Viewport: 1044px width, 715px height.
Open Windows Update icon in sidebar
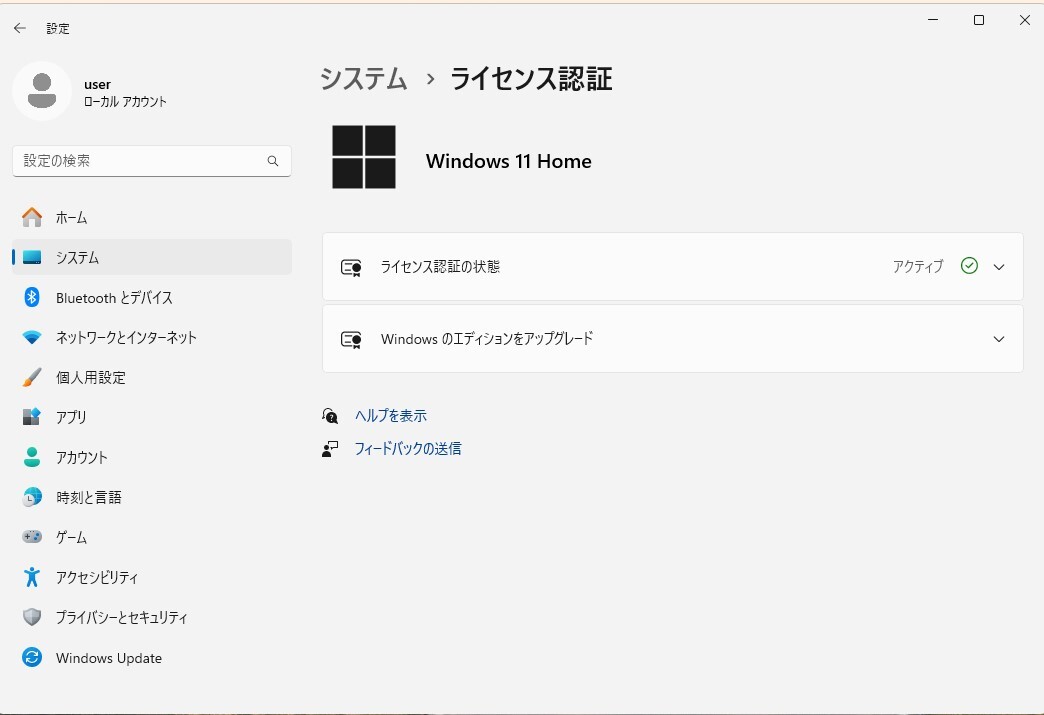(31, 657)
